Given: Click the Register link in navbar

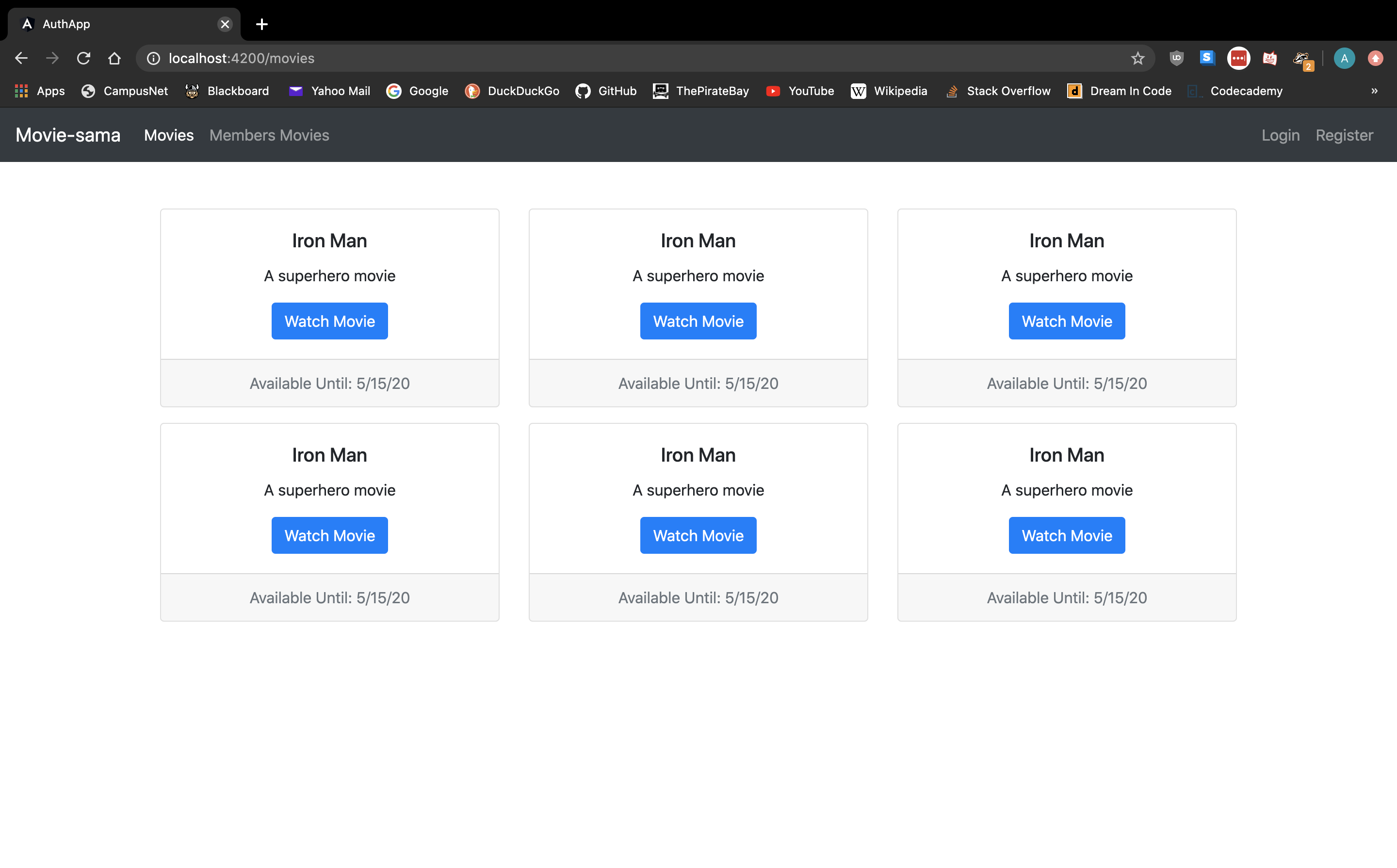Looking at the screenshot, I should tap(1344, 135).
